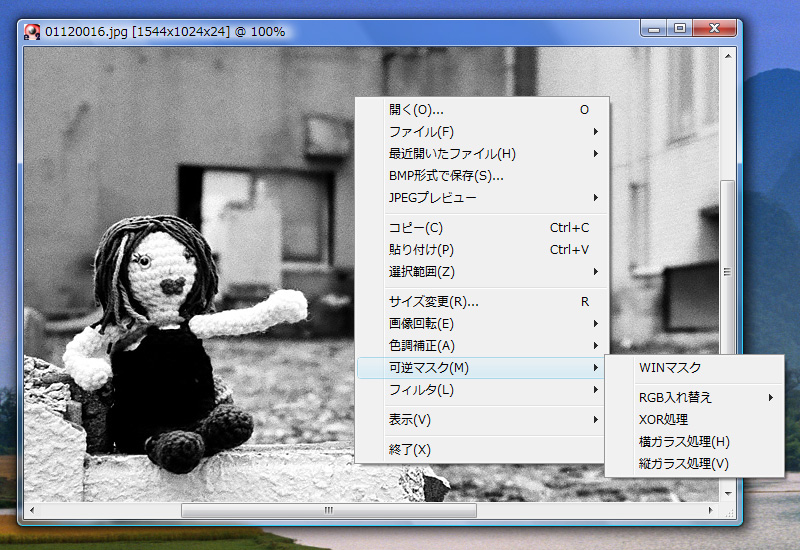Click the vertical scrollbar up arrow

click(x=728, y=56)
